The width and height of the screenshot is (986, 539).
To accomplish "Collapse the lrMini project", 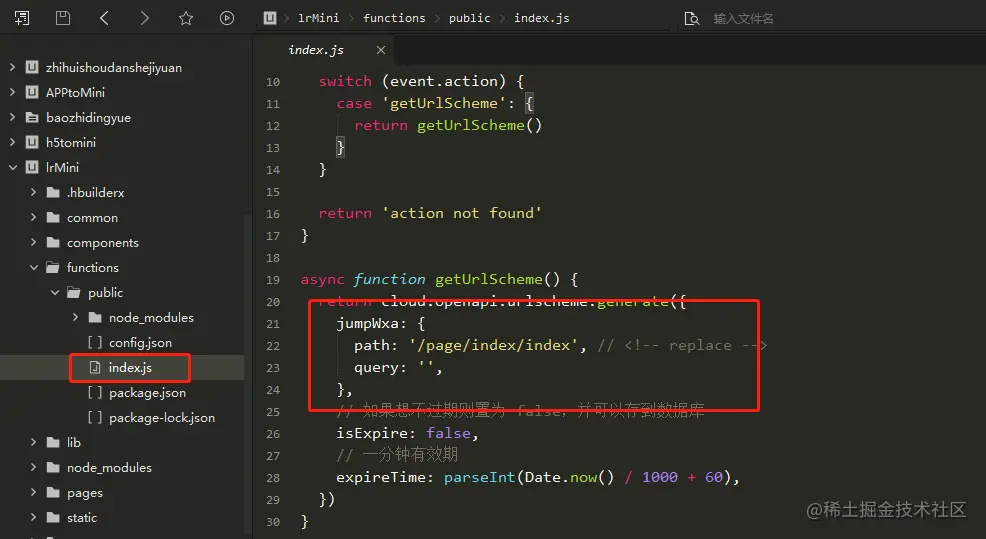I will (13, 167).
